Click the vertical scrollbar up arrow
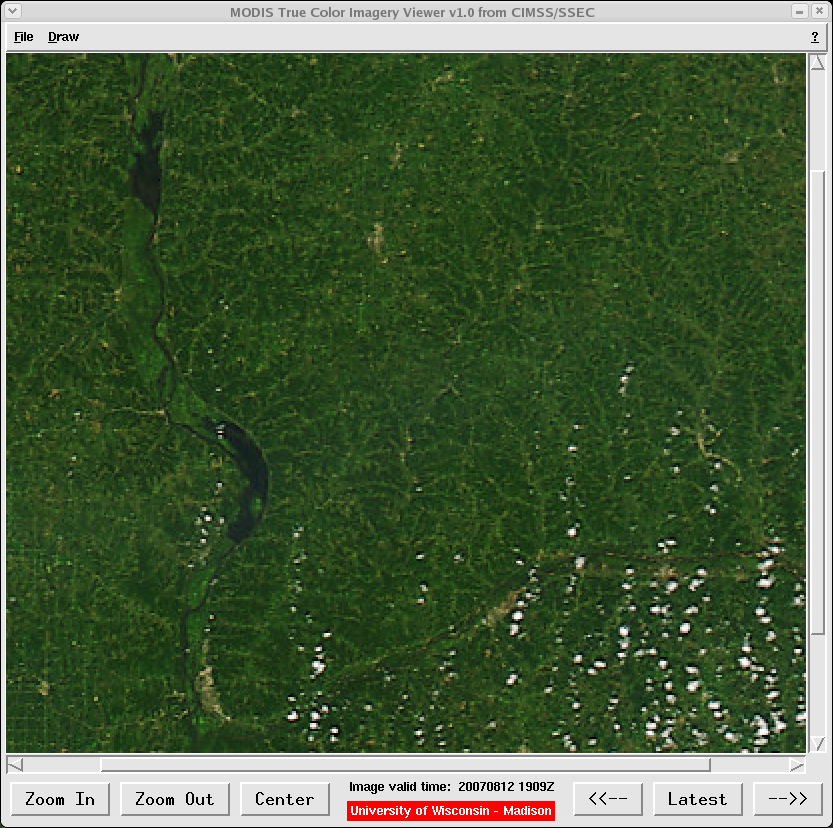This screenshot has width=833, height=828. 818,62
